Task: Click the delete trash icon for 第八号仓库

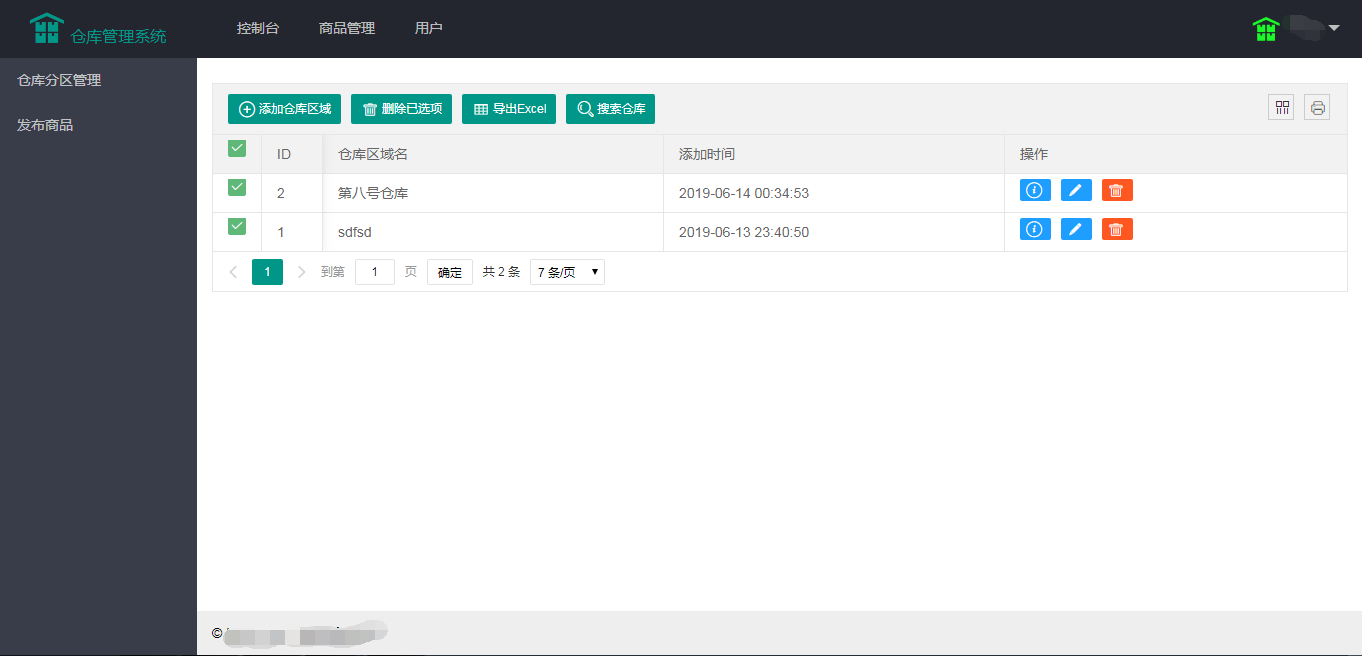Action: pos(1117,190)
